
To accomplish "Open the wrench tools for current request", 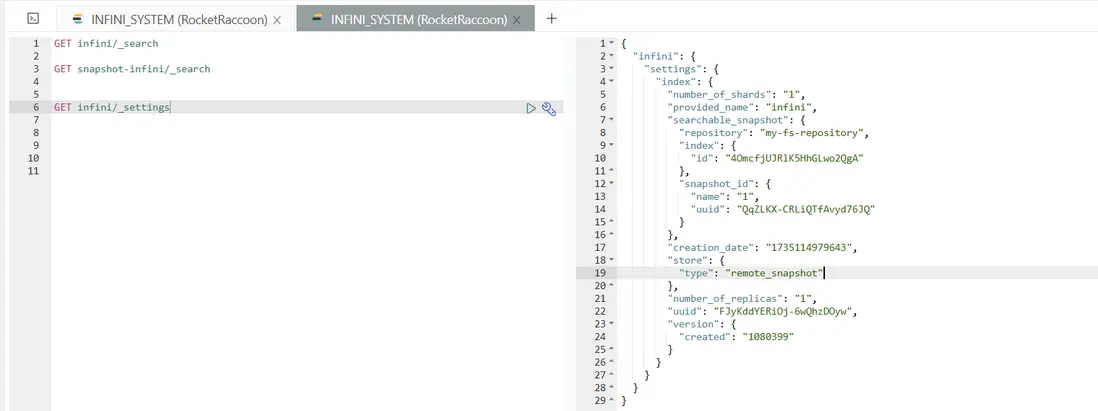I will (549, 108).
